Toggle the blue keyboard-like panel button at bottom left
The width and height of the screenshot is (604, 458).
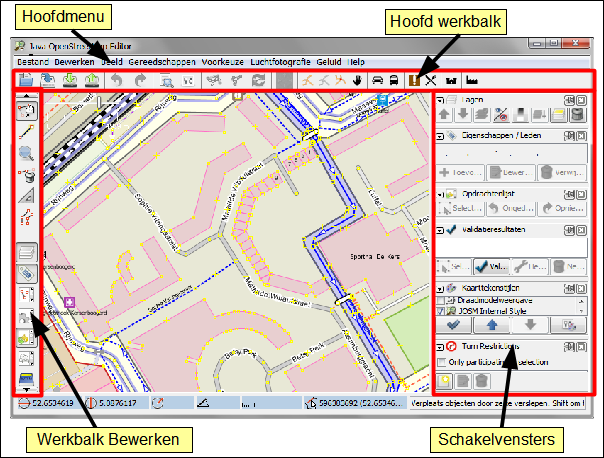tap(26, 378)
